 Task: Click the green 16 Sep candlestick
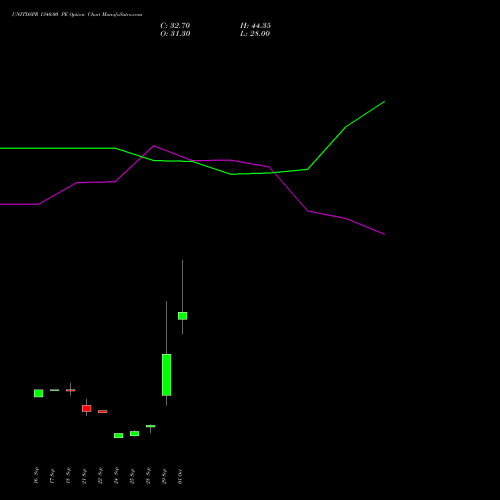coord(39,393)
